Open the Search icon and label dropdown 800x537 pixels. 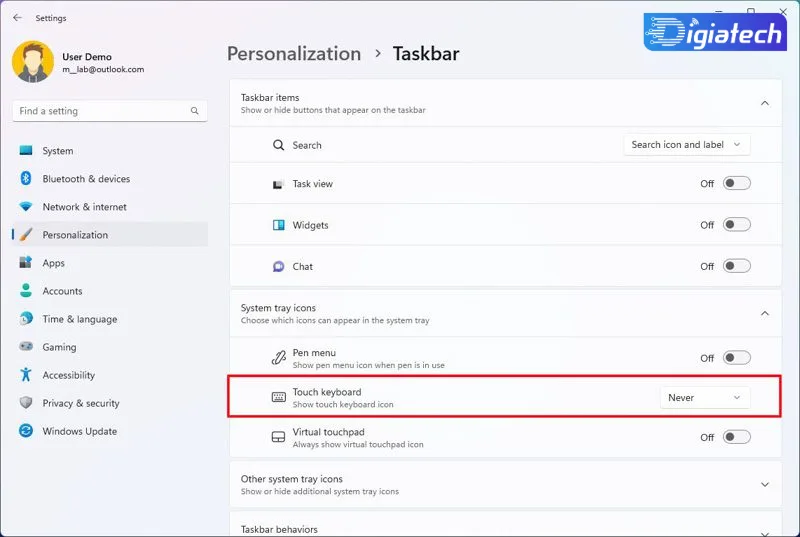coord(687,145)
